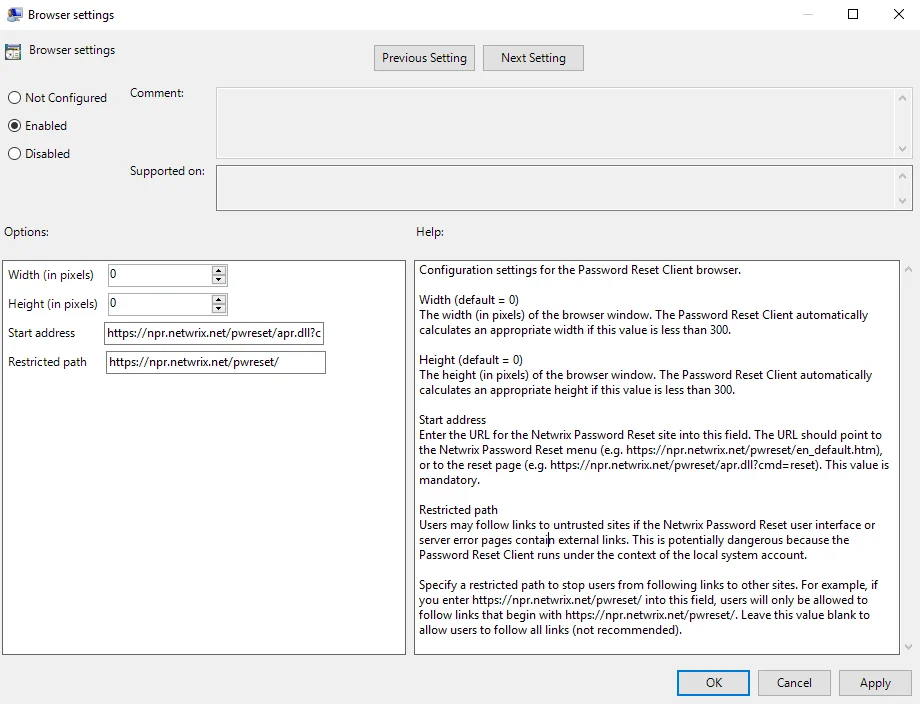Select the Enabled radio button

tap(14, 126)
